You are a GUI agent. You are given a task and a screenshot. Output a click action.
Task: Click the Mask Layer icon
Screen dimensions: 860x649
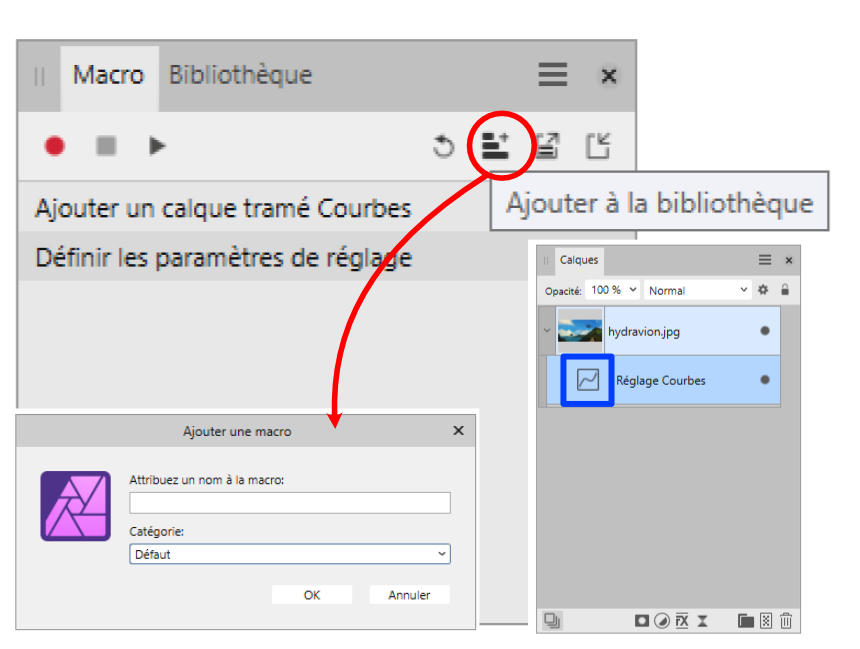[x=642, y=621]
